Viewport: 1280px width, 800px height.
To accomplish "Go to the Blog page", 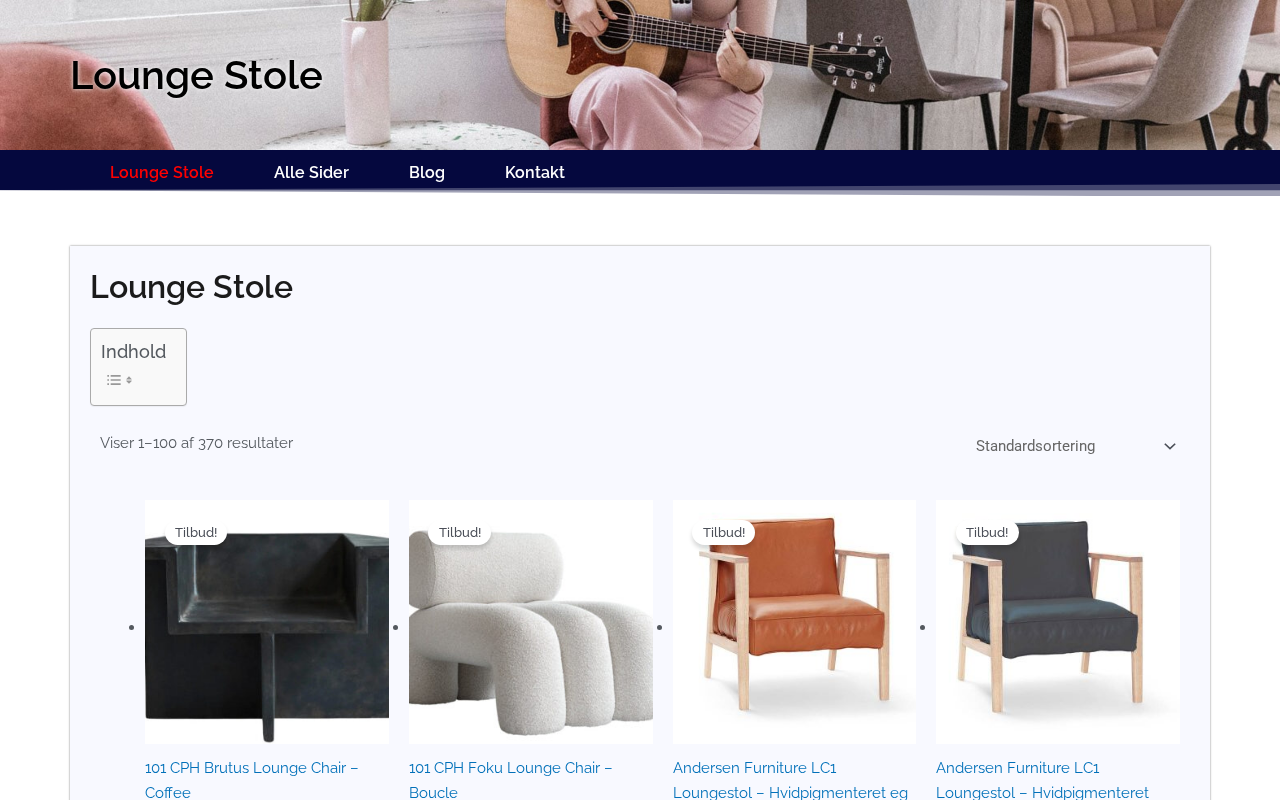I will [427, 172].
